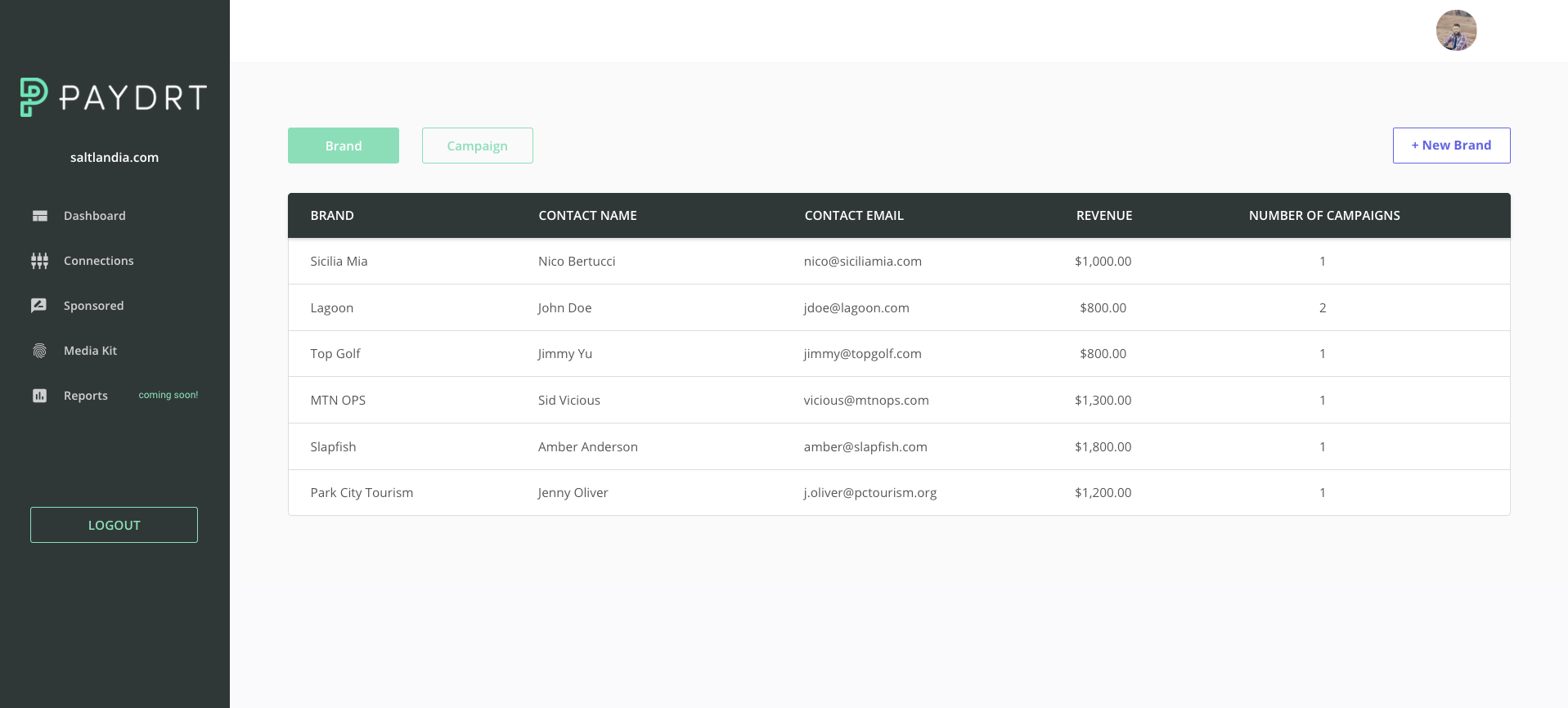Click Lagoon campaign count 2
The width and height of the screenshot is (1568, 708).
click(x=1323, y=308)
